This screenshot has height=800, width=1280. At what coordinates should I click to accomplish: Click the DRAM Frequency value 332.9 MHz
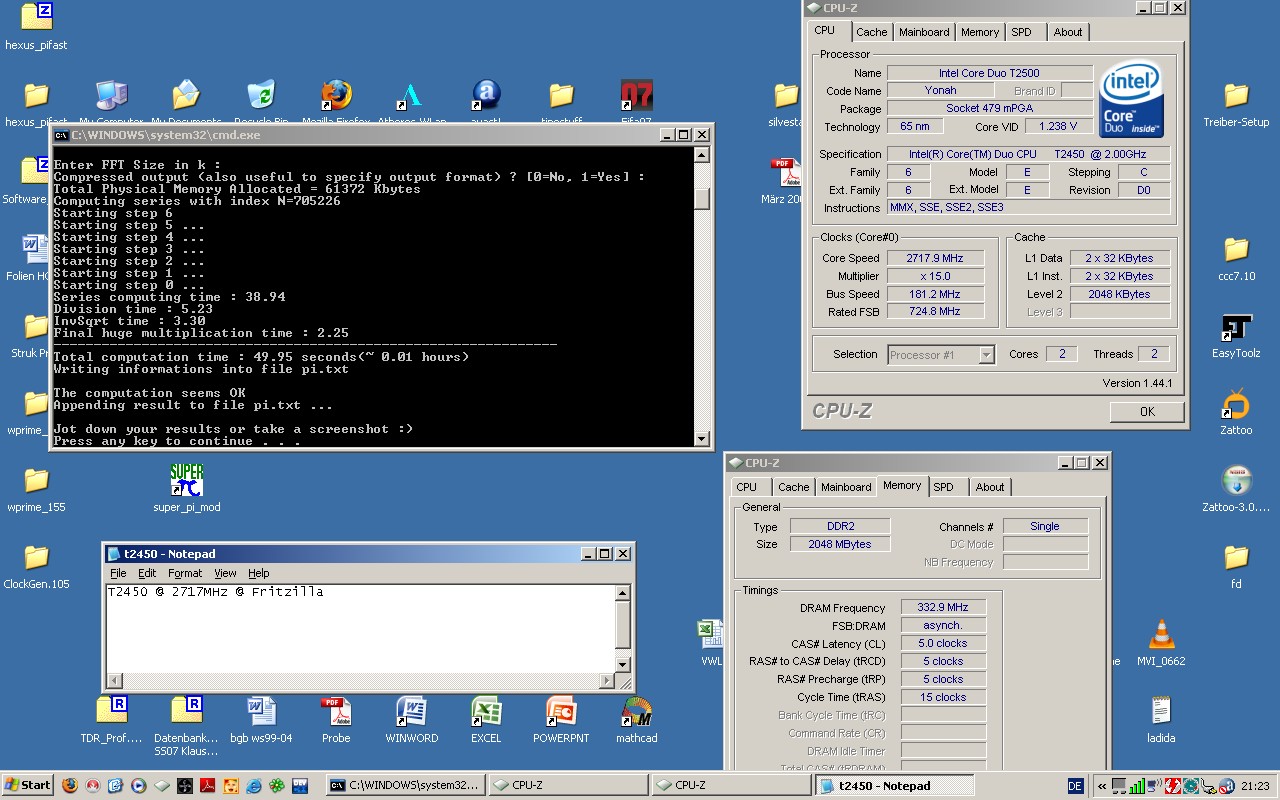click(942, 607)
